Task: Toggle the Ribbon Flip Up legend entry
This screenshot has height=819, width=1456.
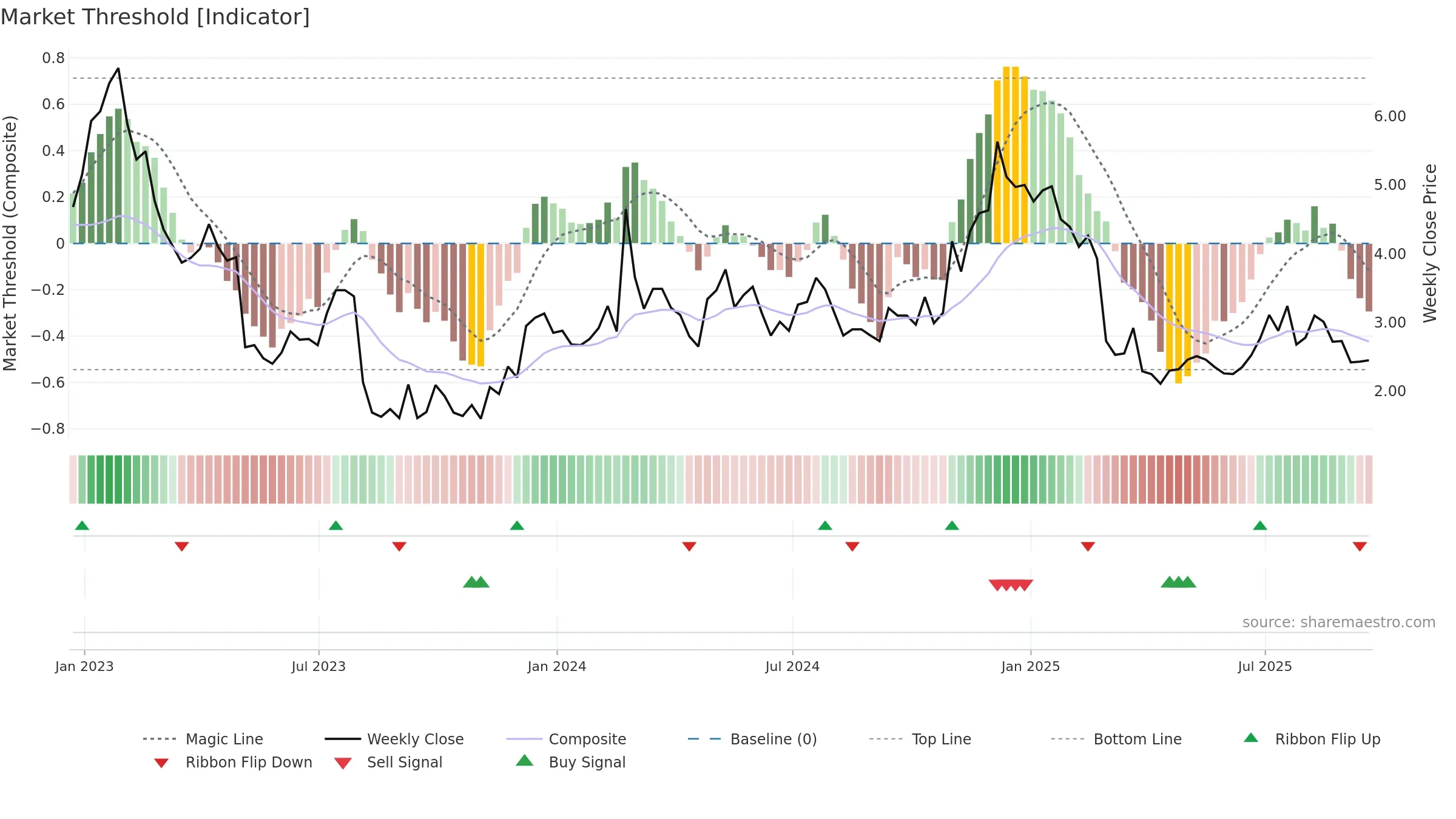Action: tap(1312, 739)
